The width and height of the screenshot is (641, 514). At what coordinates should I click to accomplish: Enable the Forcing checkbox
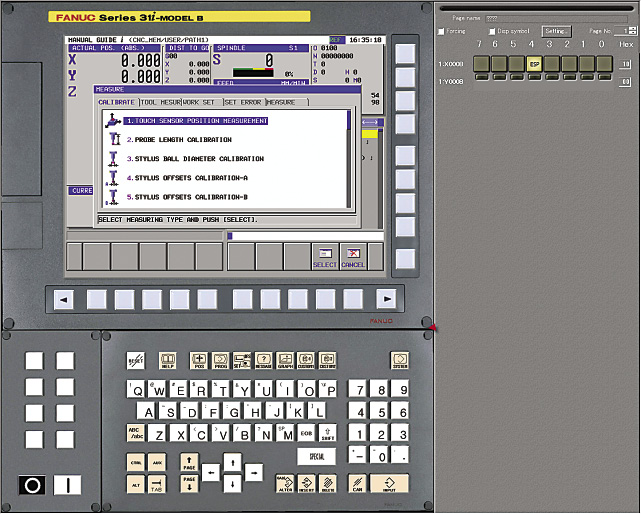pos(441,31)
